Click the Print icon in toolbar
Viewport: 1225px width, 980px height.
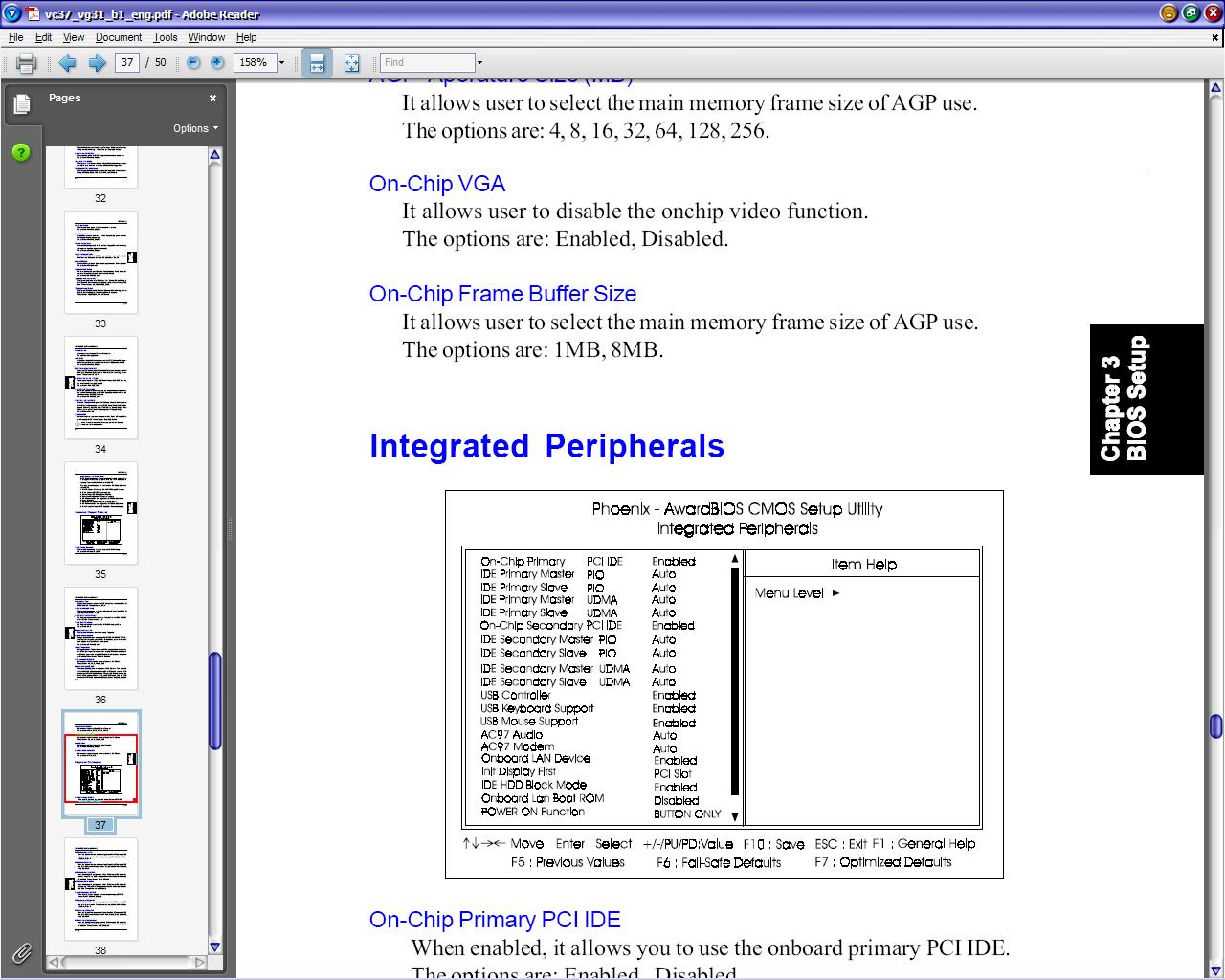click(x=26, y=63)
